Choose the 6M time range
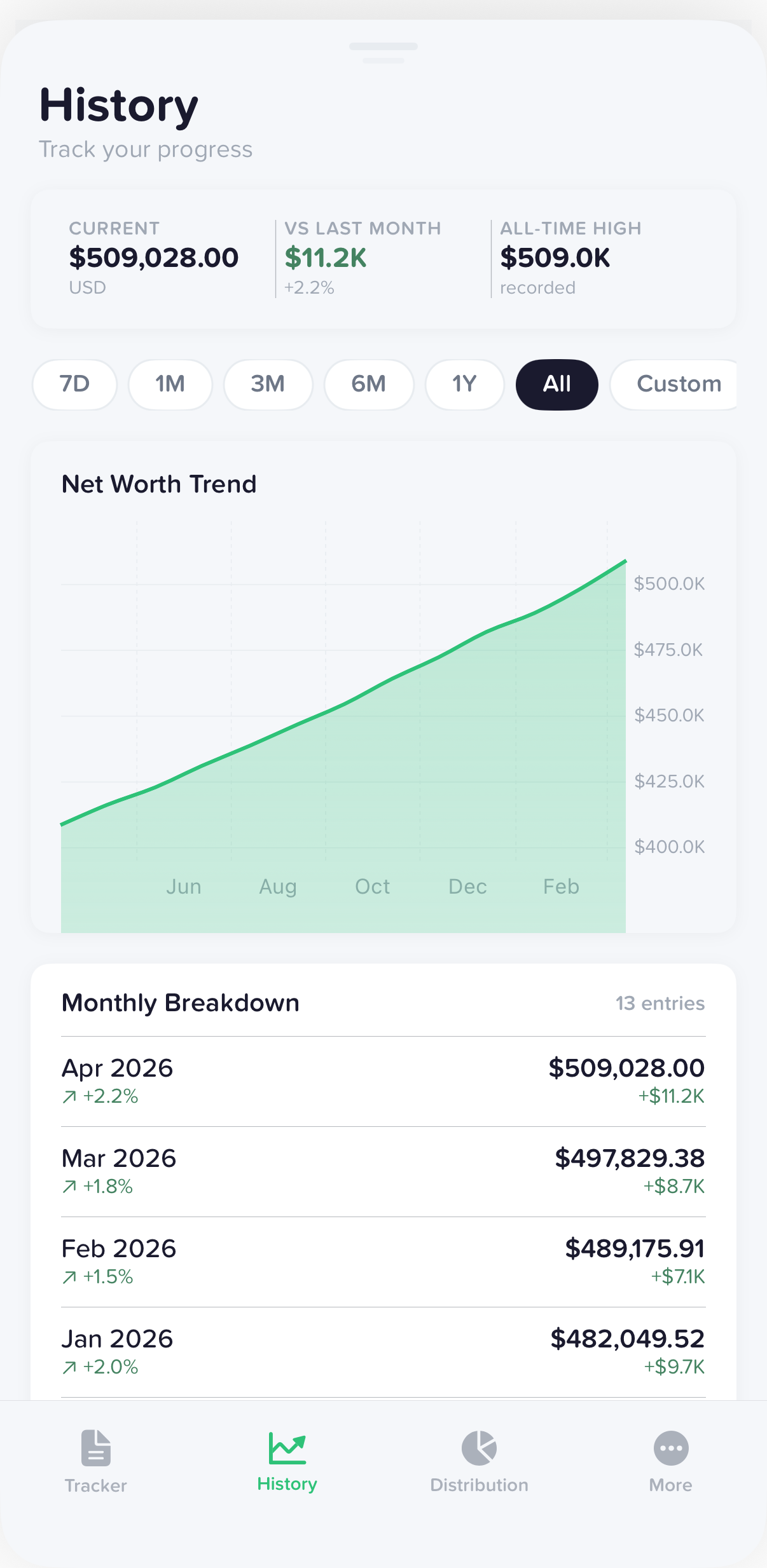 [369, 384]
